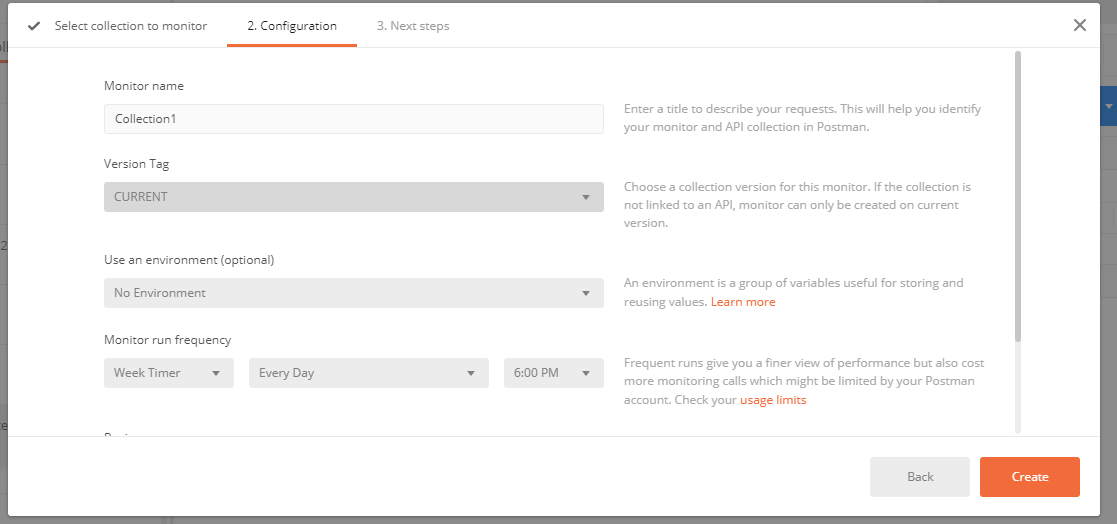Open the usage limits link
Image resolution: width=1117 pixels, height=524 pixels.
[x=773, y=400]
